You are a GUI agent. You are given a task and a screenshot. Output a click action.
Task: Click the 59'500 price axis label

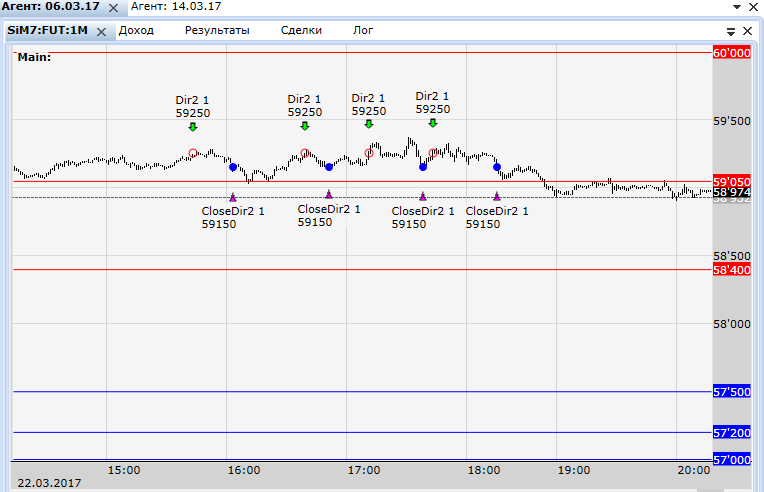pos(732,121)
